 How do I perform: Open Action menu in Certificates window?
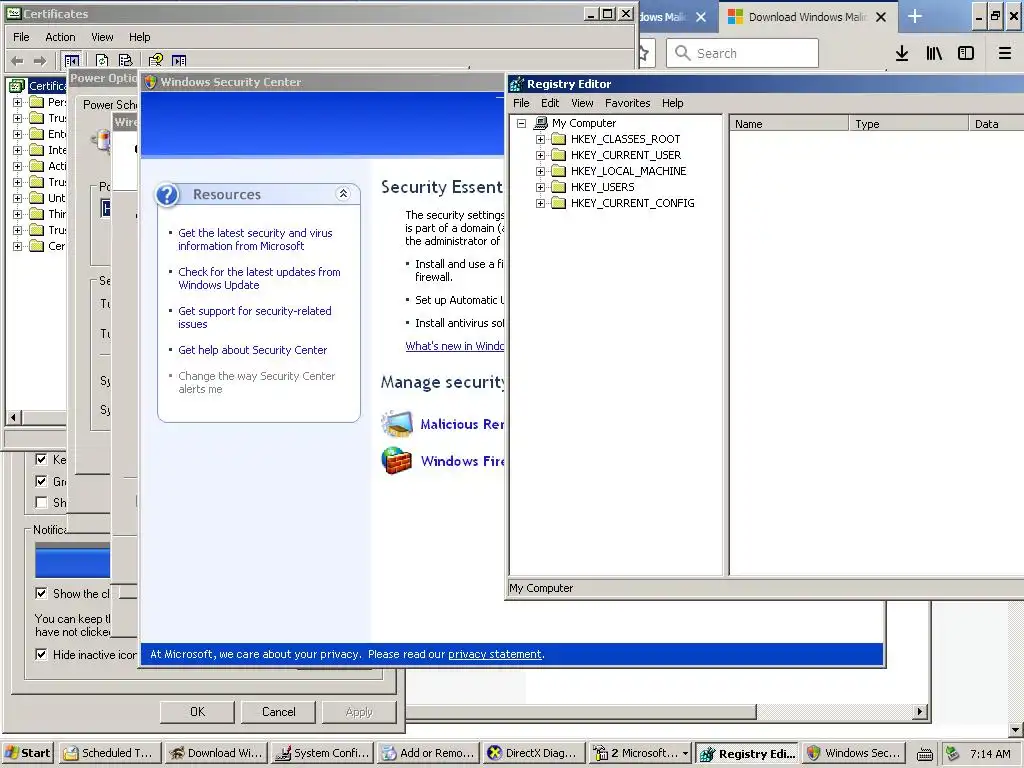click(x=60, y=37)
